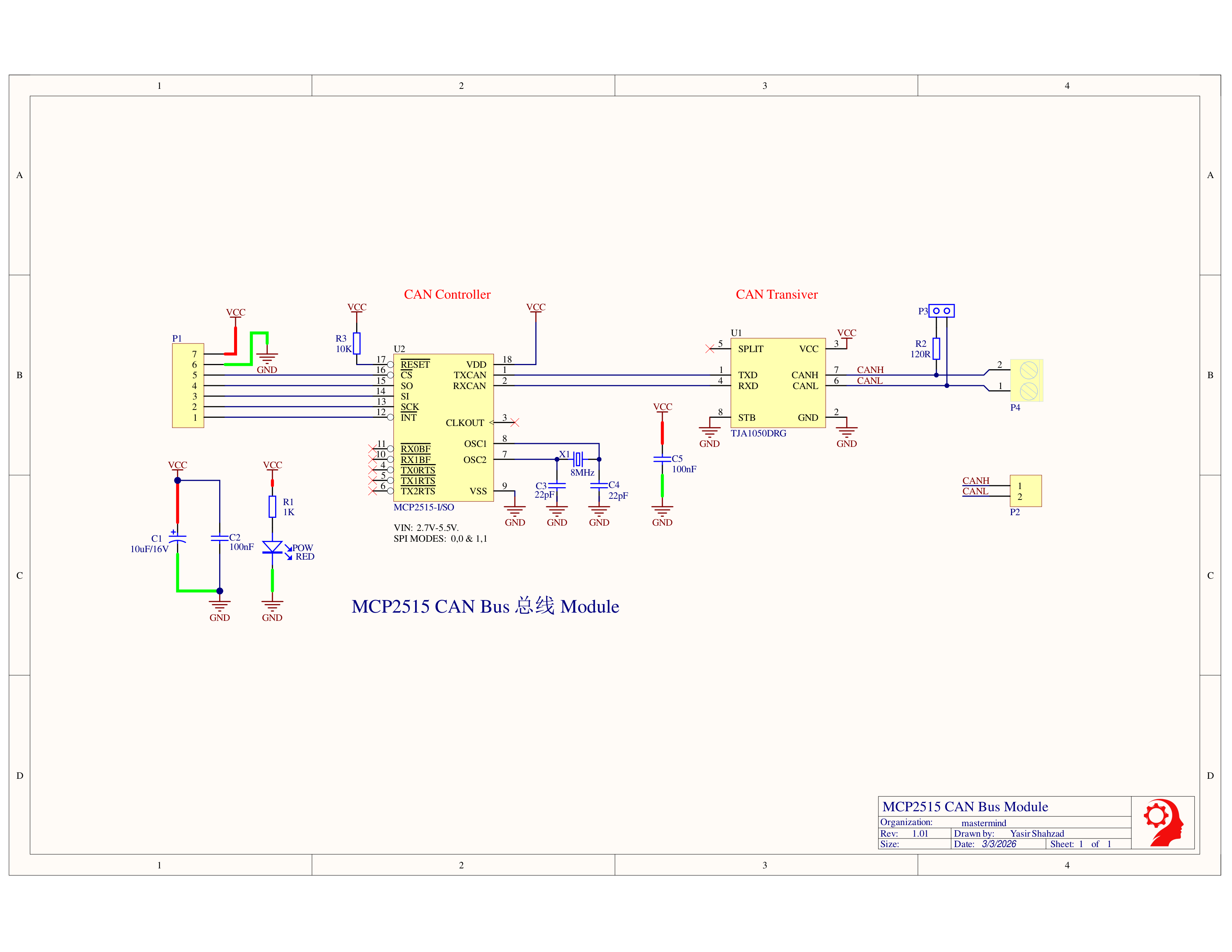Select the RESET pin label on U2

tap(415, 364)
